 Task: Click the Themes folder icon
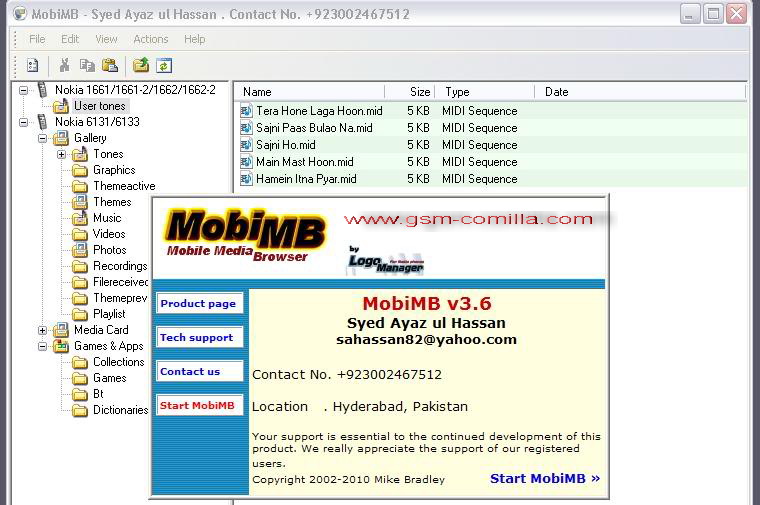click(x=79, y=202)
